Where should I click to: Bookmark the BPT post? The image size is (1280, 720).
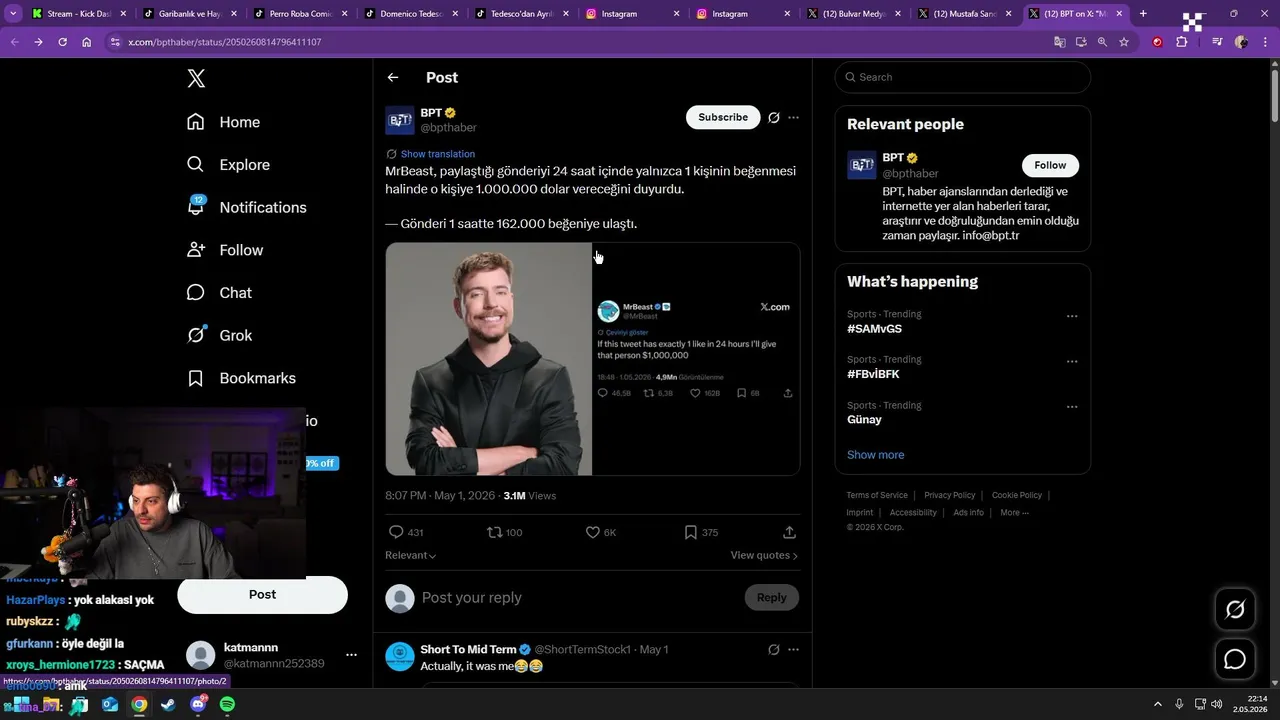(690, 532)
